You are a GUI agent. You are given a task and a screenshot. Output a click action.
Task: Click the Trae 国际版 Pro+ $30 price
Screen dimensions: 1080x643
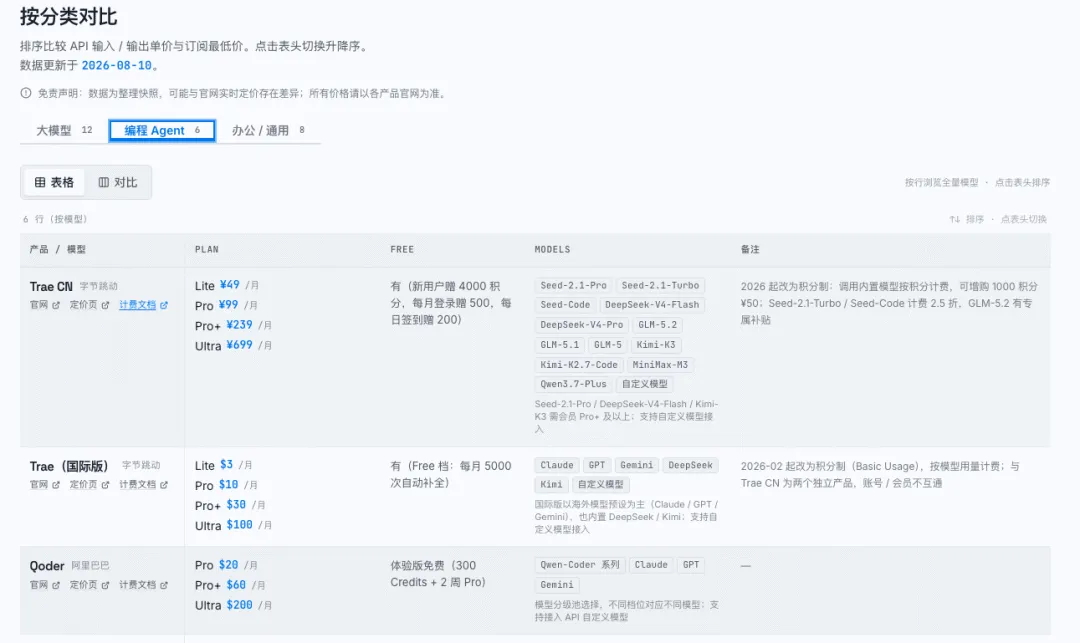236,505
